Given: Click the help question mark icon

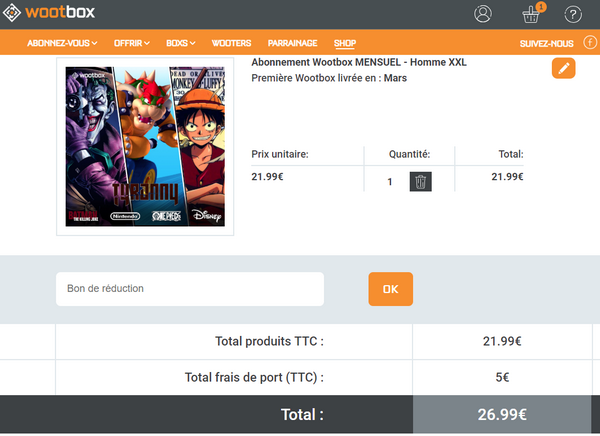Looking at the screenshot, I should coord(573,15).
